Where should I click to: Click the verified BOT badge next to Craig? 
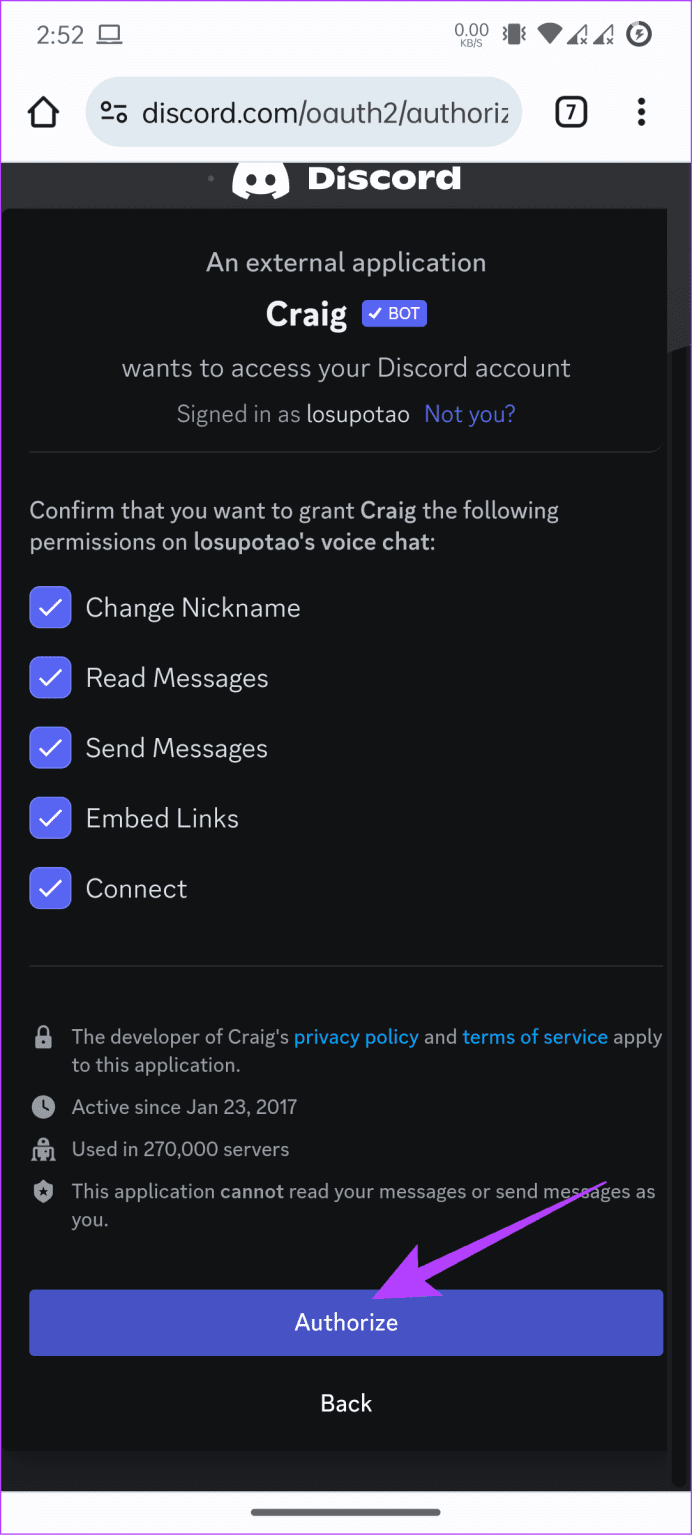pyautogui.click(x=394, y=313)
